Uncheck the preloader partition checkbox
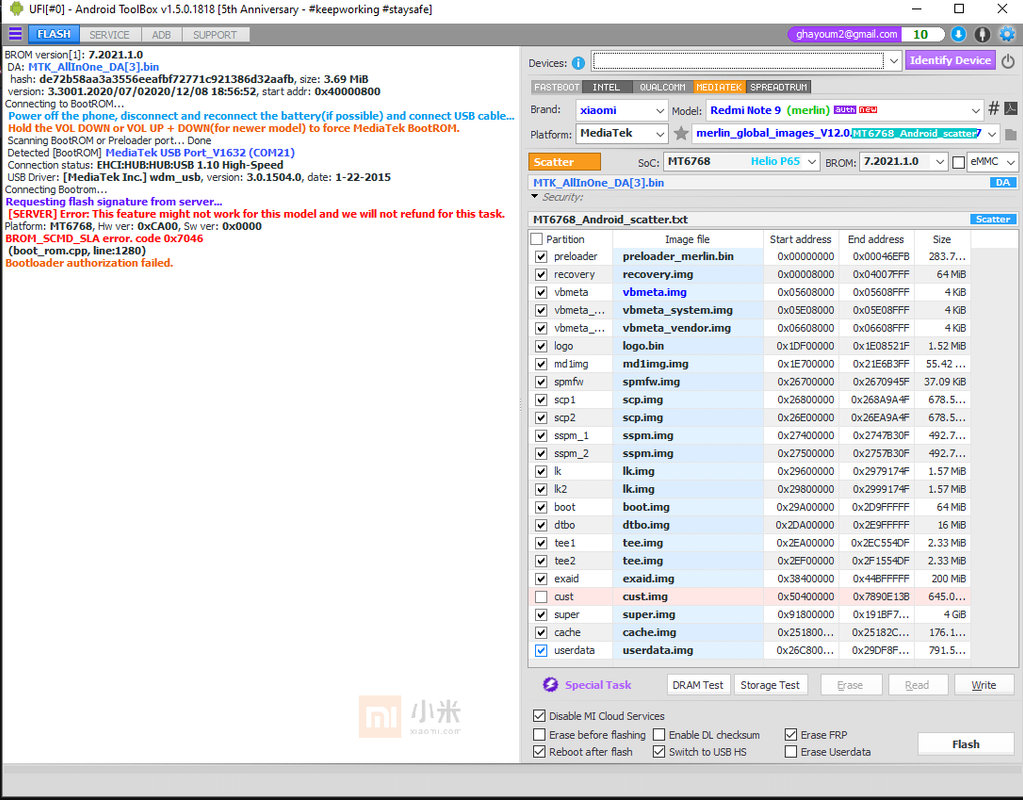Screen dimensions: 1023x800 (x=541, y=256)
